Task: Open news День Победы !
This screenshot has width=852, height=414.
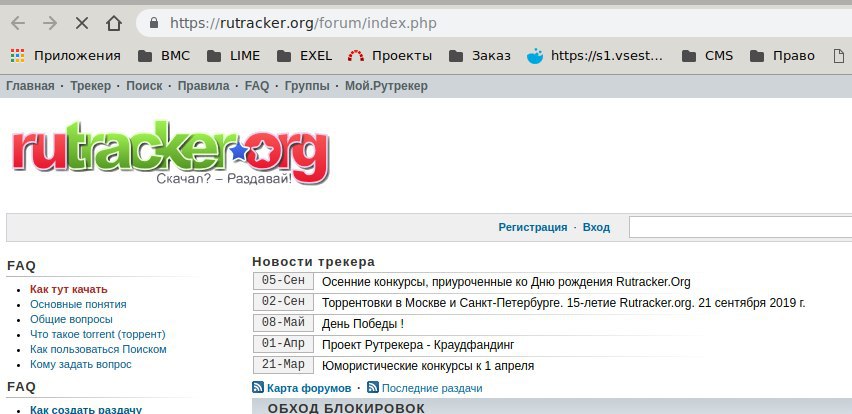Action: click(x=362, y=324)
